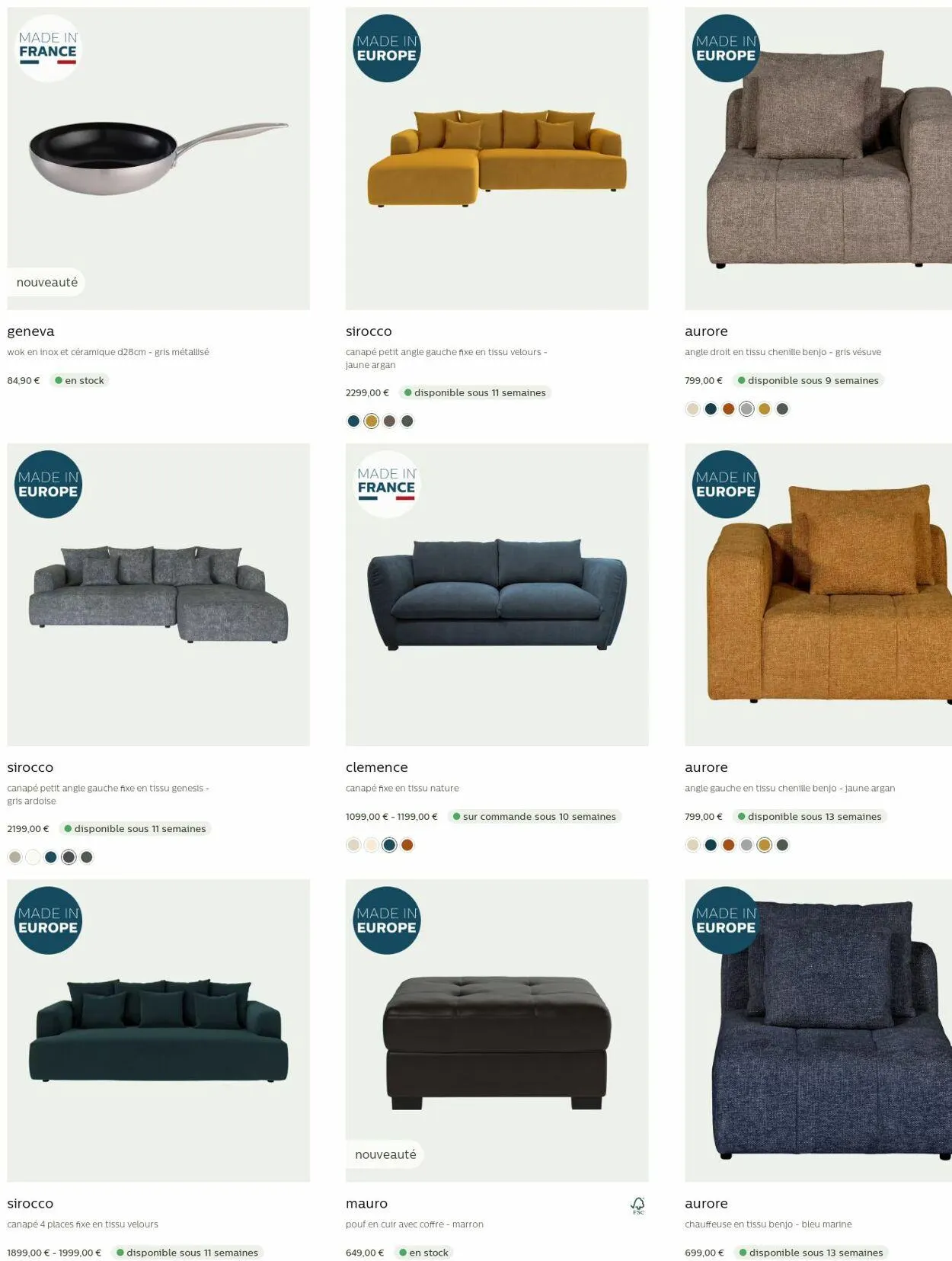This screenshot has width=952, height=1261.
Task: Open the blue clemence sofa image
Action: coord(497,594)
